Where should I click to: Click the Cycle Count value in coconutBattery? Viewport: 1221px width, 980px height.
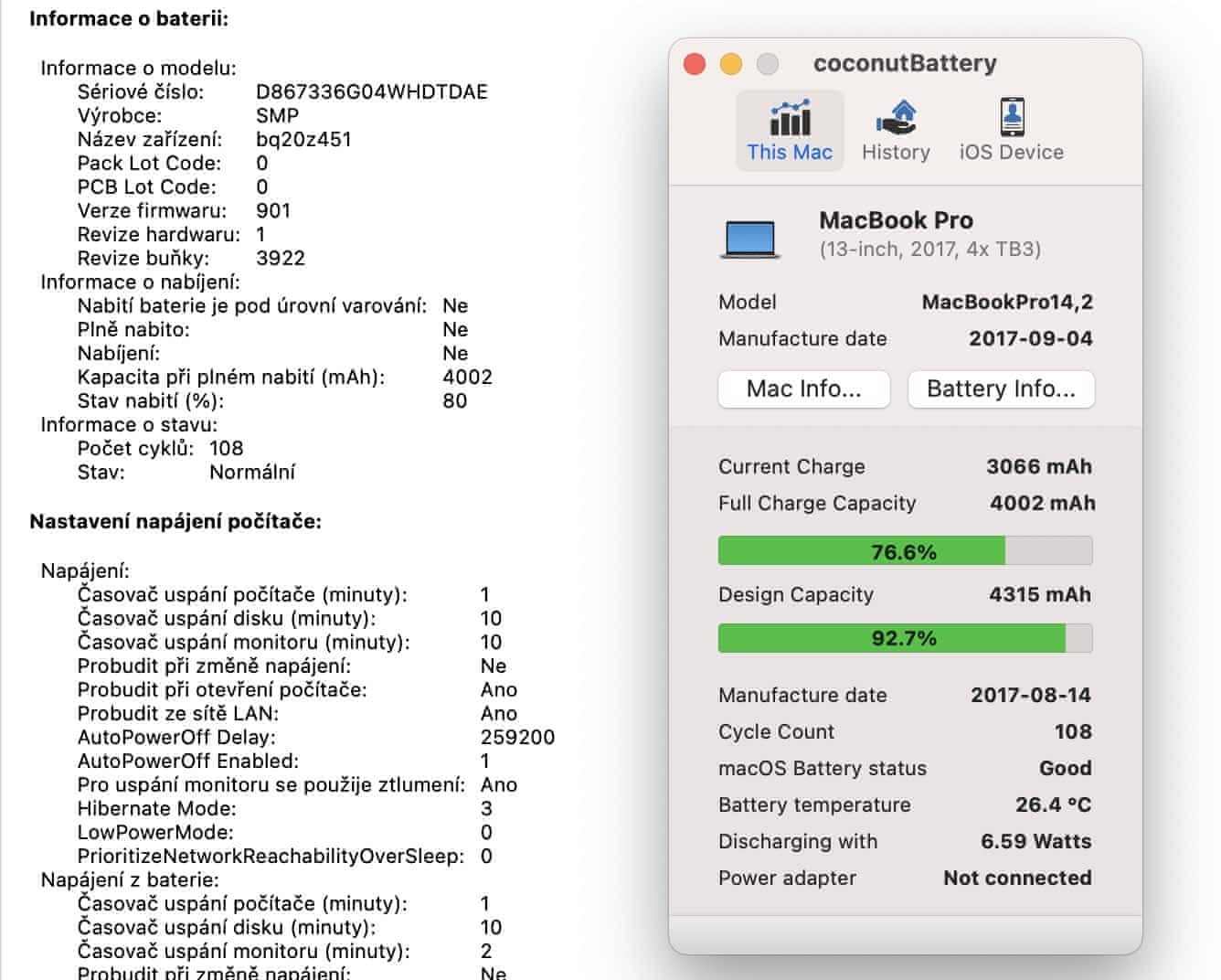[1073, 732]
